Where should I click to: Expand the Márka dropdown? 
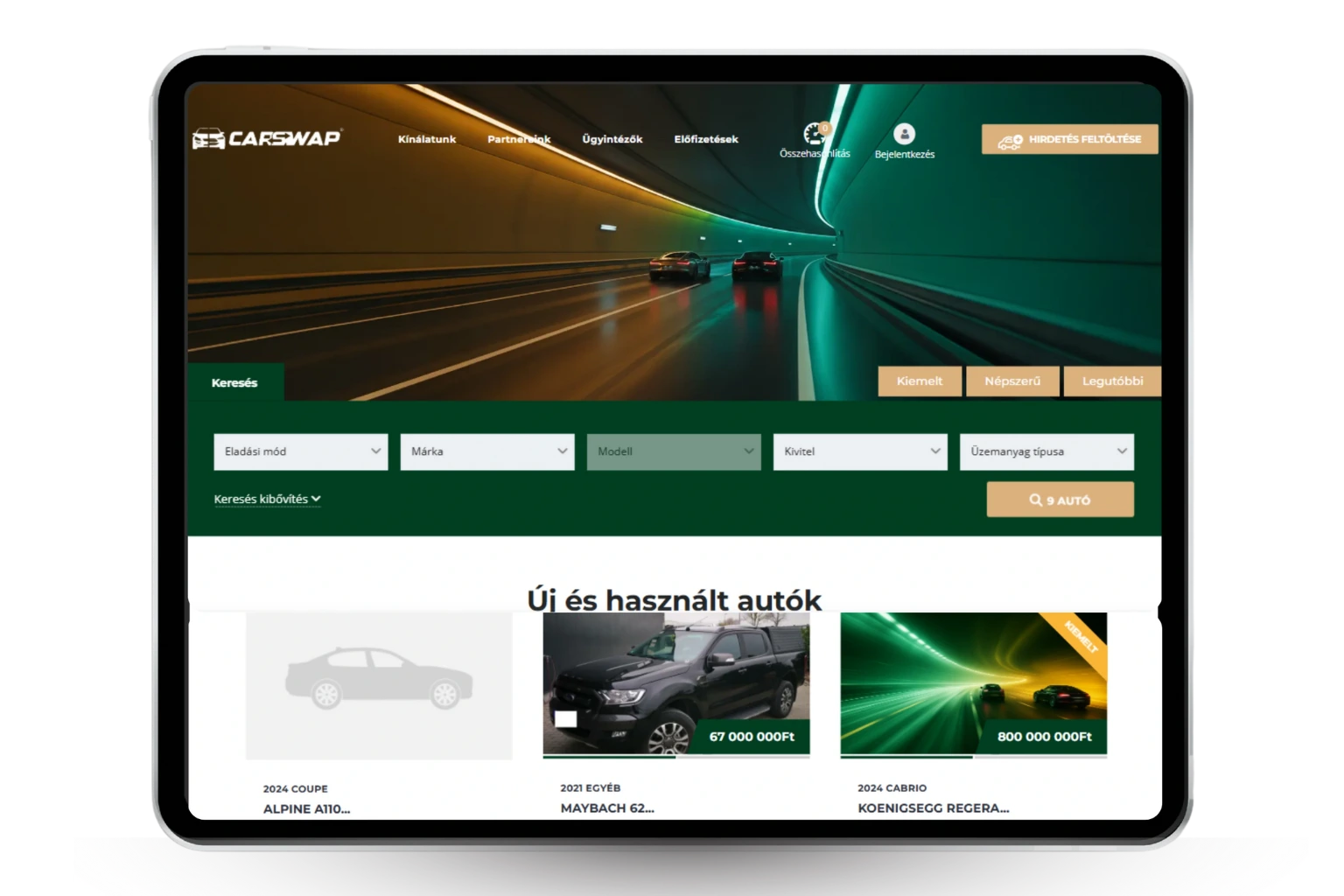pyautogui.click(x=486, y=451)
